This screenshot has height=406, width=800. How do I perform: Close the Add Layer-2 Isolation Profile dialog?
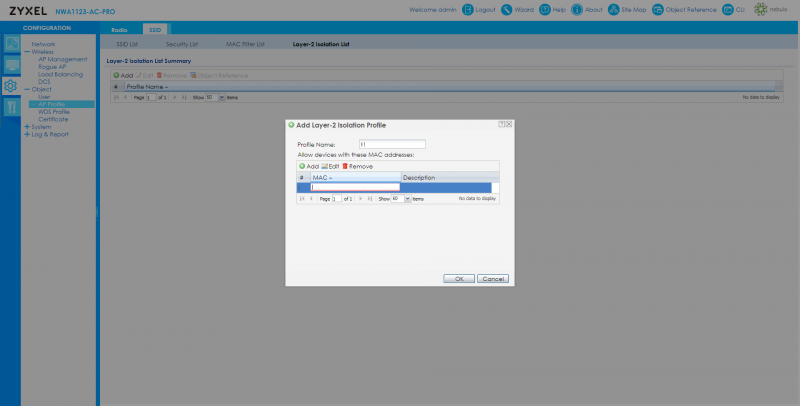coord(509,124)
